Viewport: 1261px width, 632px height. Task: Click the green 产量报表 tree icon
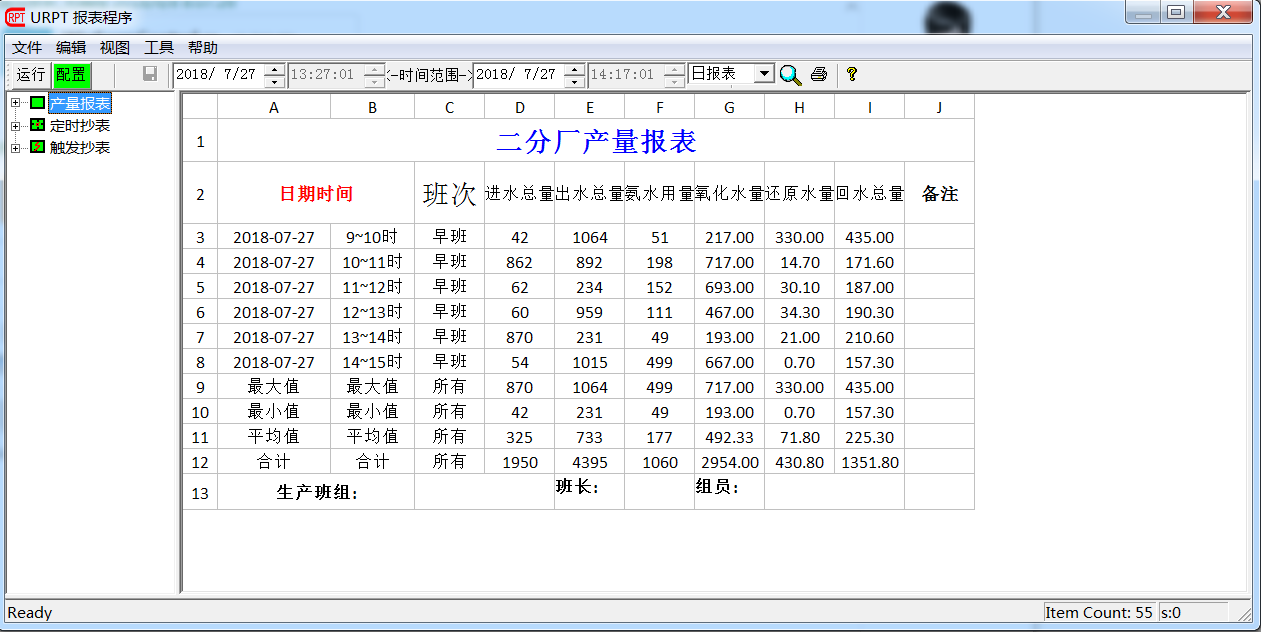pos(37,103)
